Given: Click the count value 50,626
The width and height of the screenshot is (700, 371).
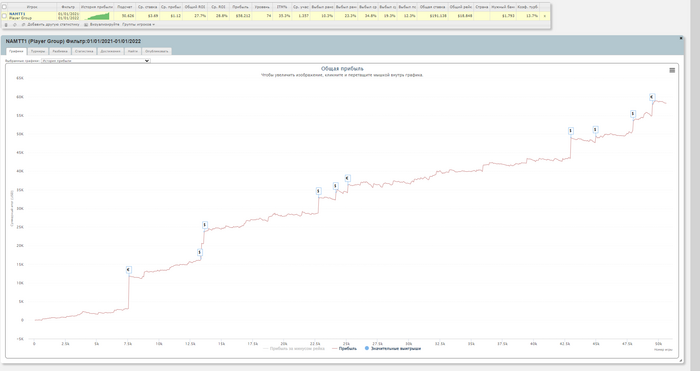Looking at the screenshot, I should coord(128,16).
